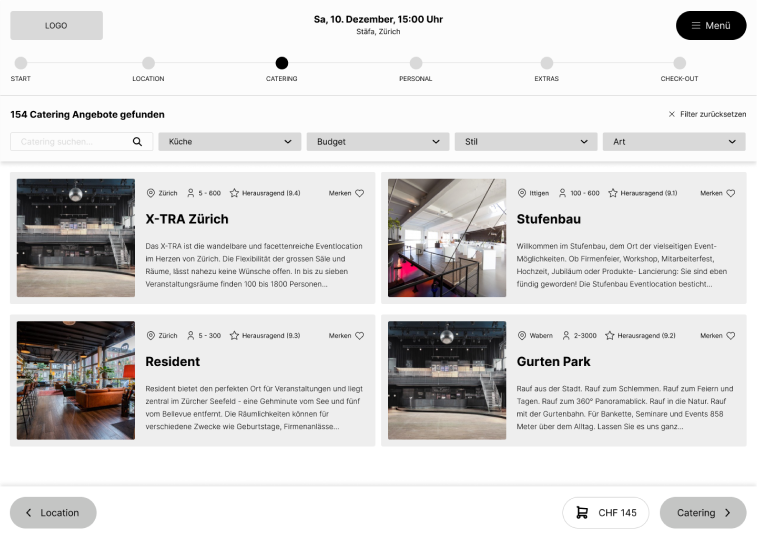Toggle Merken heart on Gurten Park
This screenshot has width=757, height=539.
click(x=731, y=336)
